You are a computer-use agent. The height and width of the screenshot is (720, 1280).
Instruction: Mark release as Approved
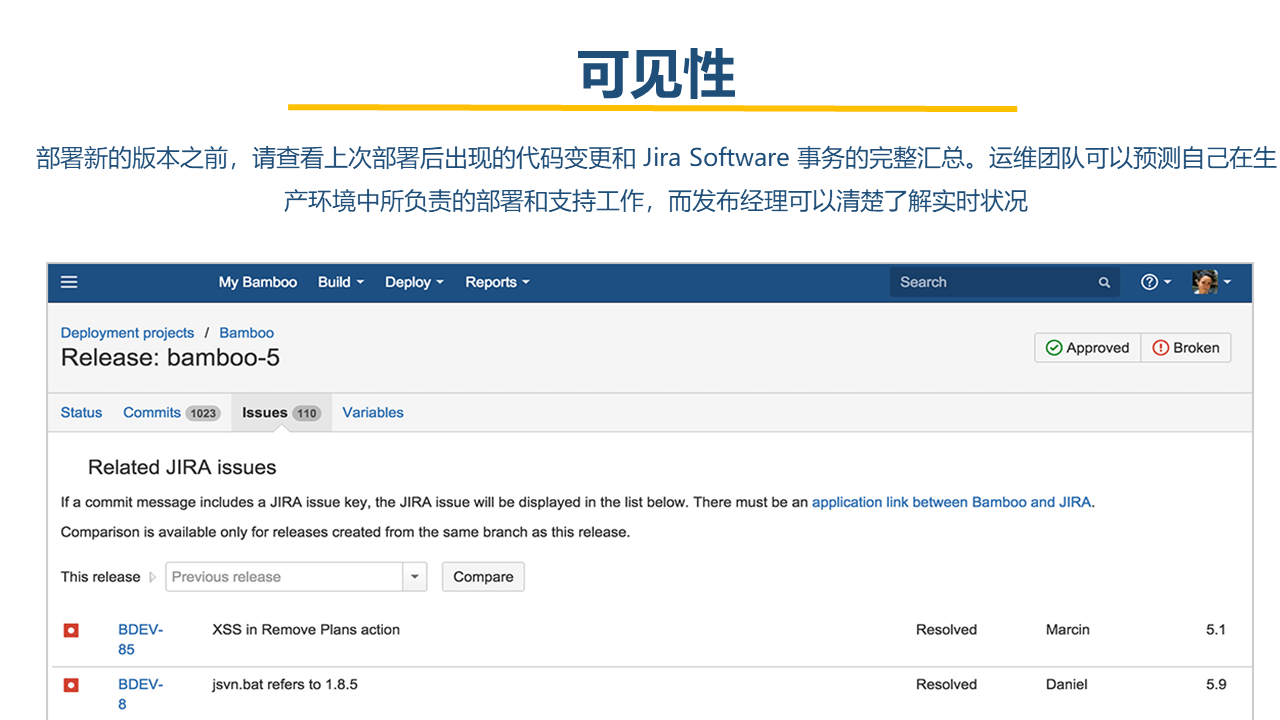point(1087,348)
